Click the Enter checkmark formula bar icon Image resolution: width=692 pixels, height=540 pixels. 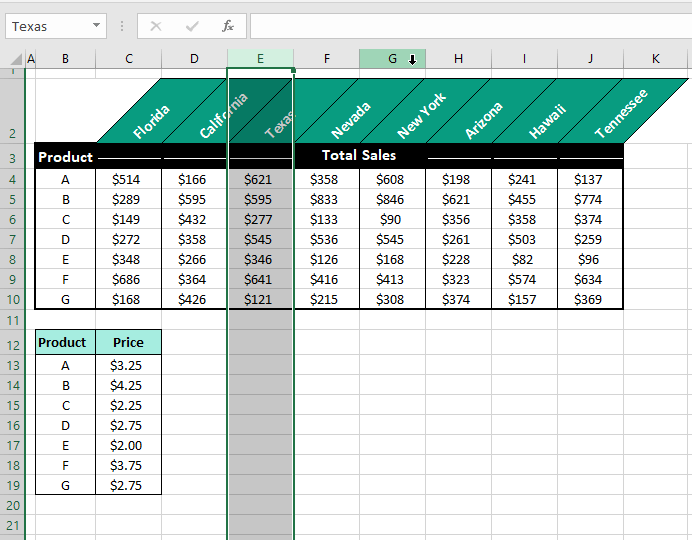pos(192,26)
